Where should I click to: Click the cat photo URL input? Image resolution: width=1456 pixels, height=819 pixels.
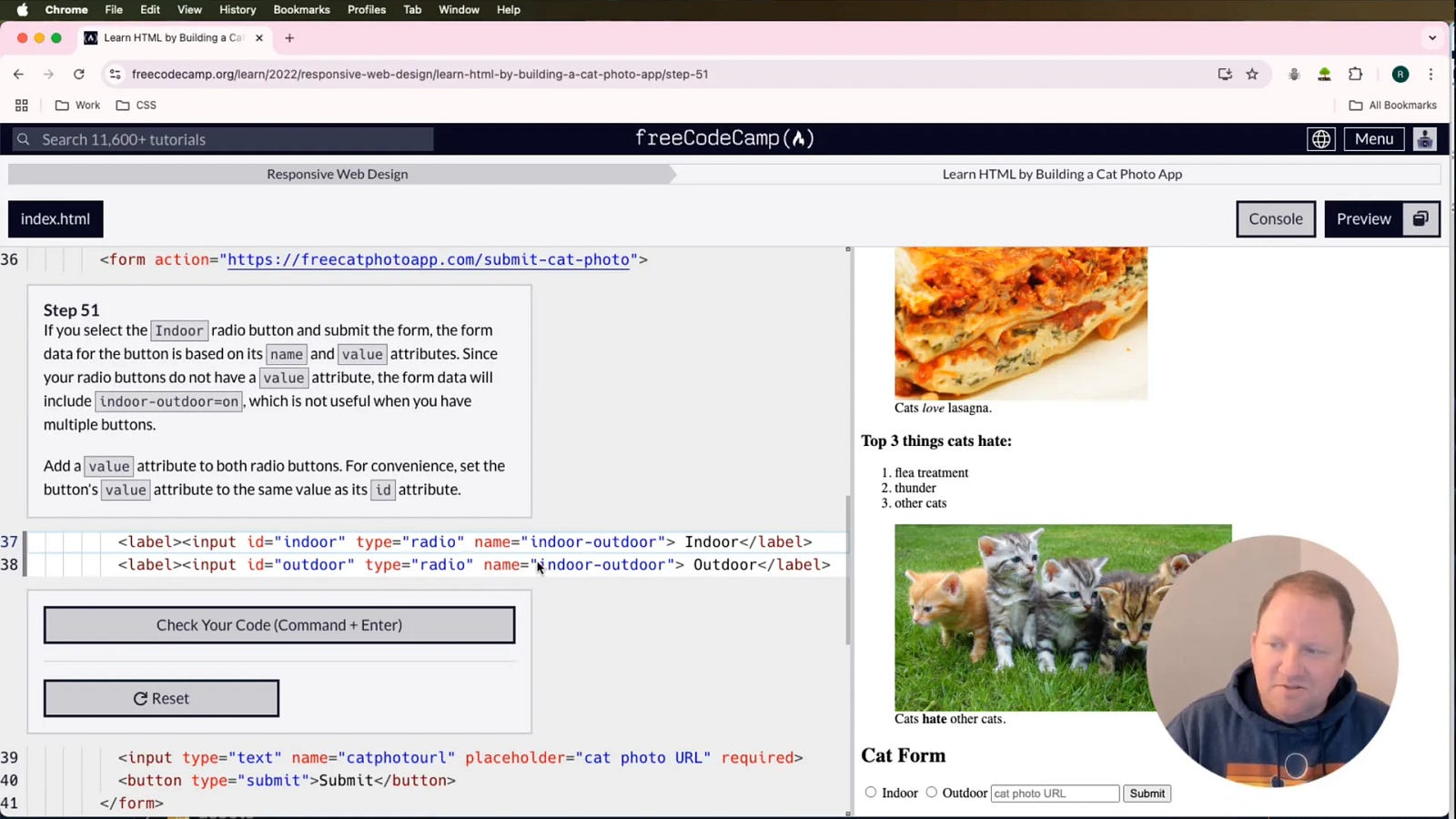click(1055, 794)
